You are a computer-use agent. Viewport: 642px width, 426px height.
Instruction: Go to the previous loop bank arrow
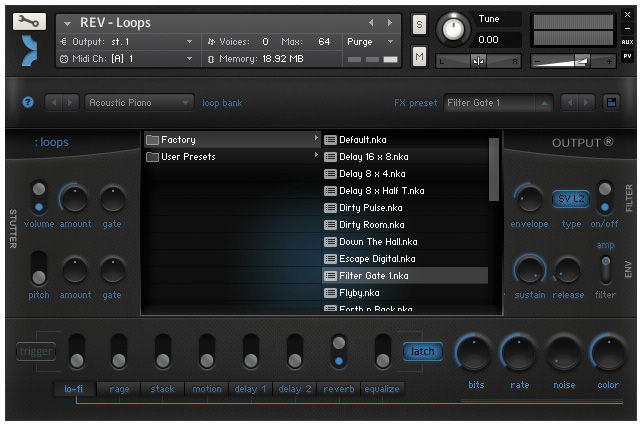(x=54, y=102)
